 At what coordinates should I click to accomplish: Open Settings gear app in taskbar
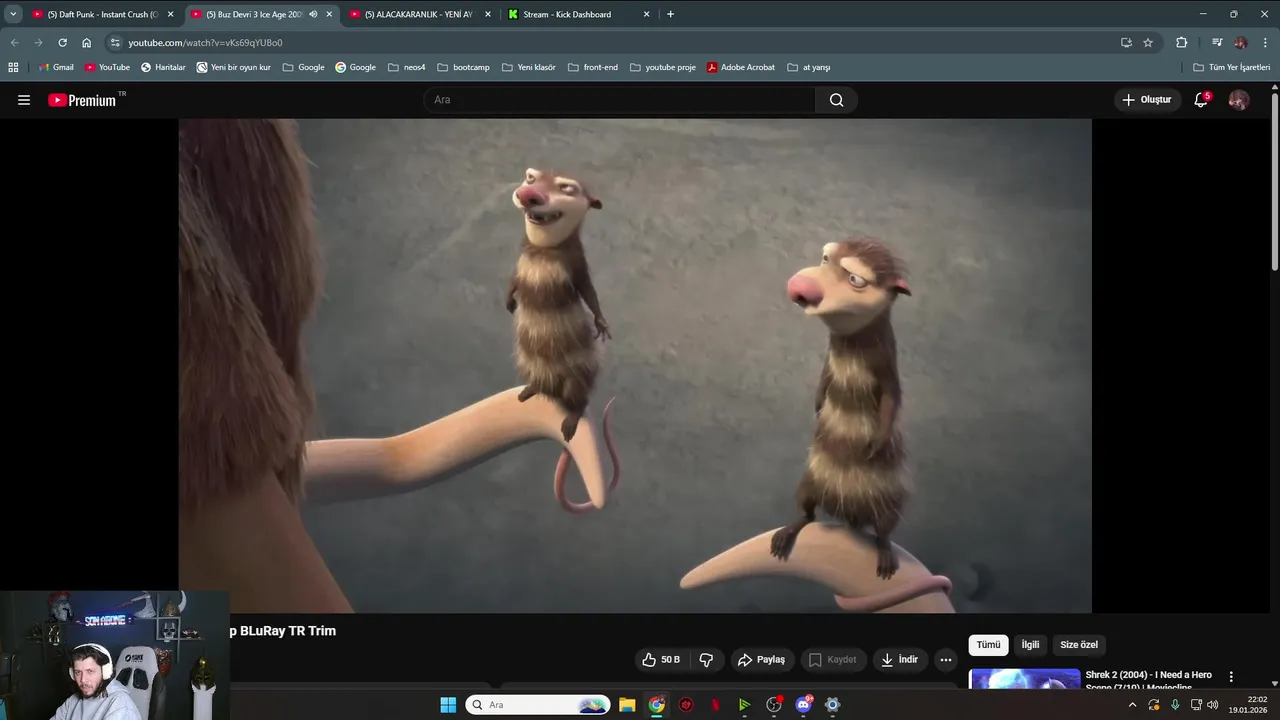(832, 705)
